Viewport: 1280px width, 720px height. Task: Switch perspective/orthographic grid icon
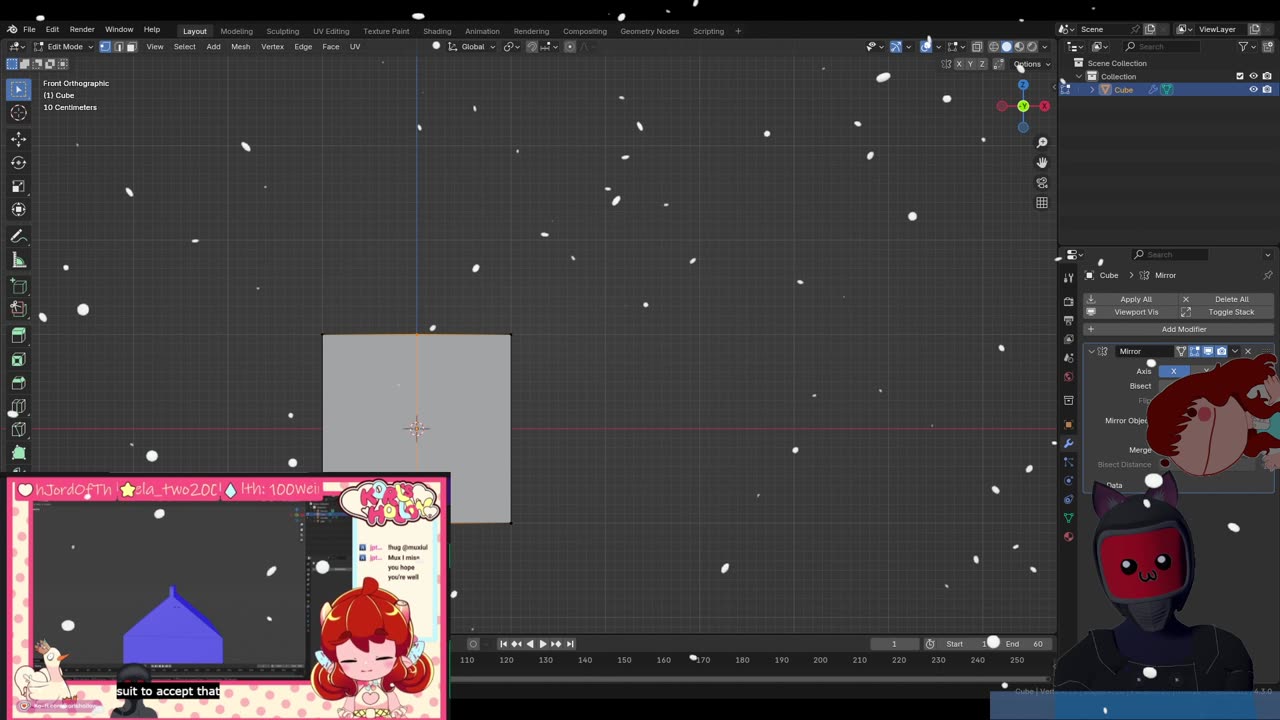click(1042, 203)
